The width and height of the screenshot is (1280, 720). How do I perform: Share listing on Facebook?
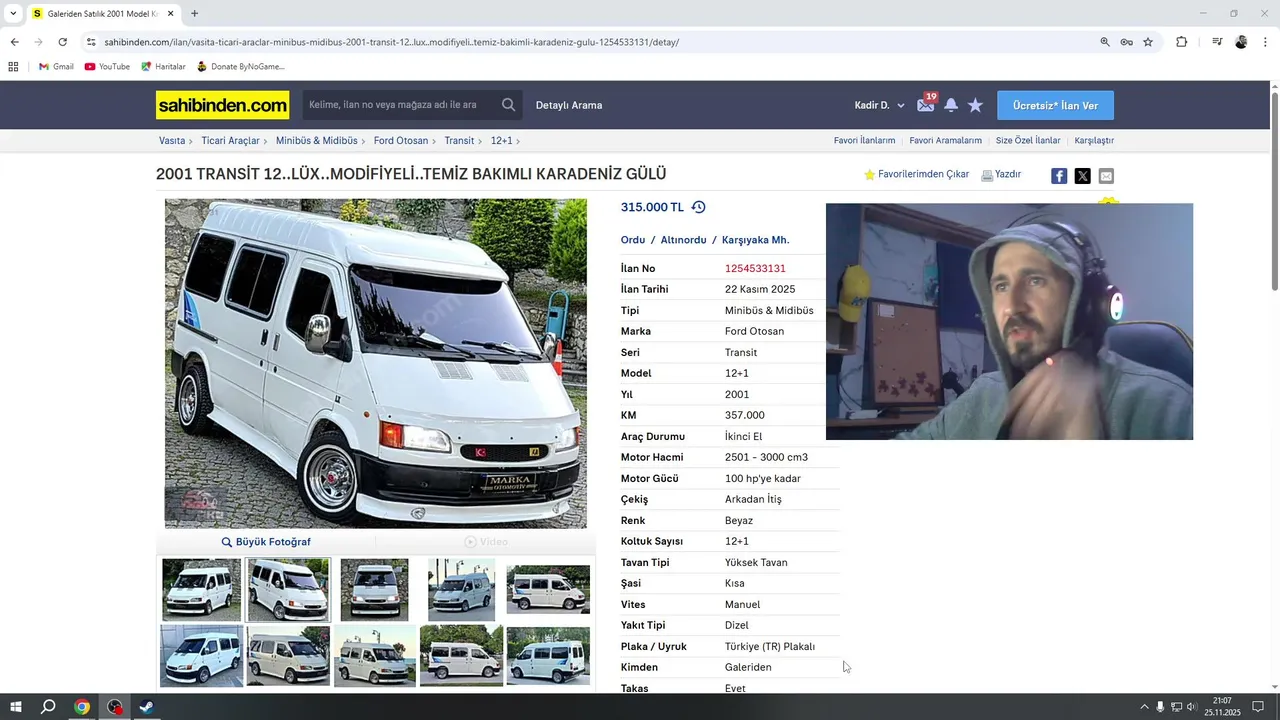click(1059, 176)
